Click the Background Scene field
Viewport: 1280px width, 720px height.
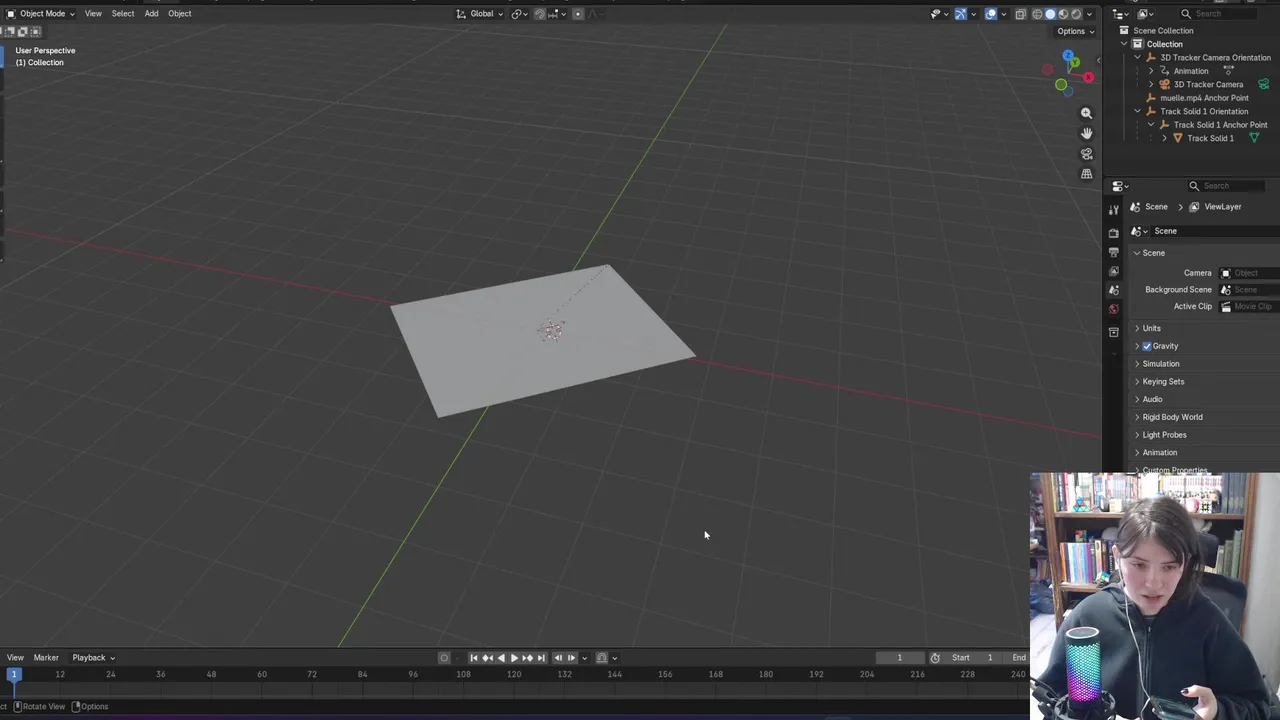1249,290
